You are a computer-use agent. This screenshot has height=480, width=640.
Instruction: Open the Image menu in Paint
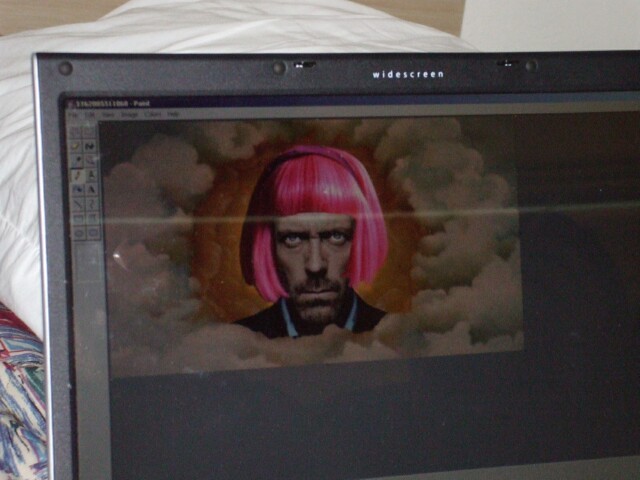(x=129, y=115)
